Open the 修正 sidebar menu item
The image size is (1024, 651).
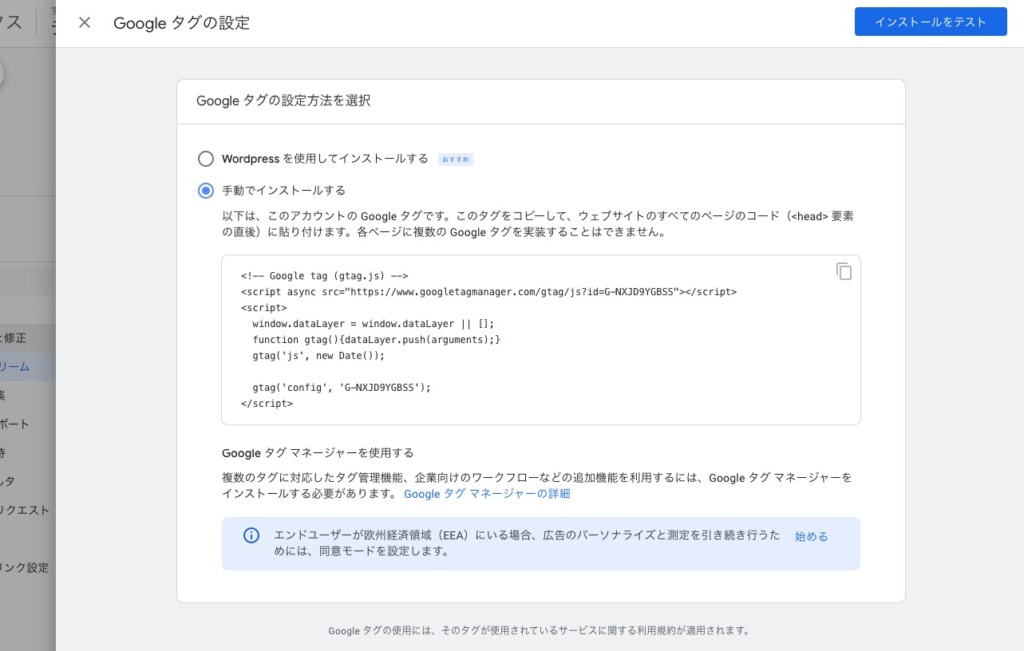[x=14, y=338]
